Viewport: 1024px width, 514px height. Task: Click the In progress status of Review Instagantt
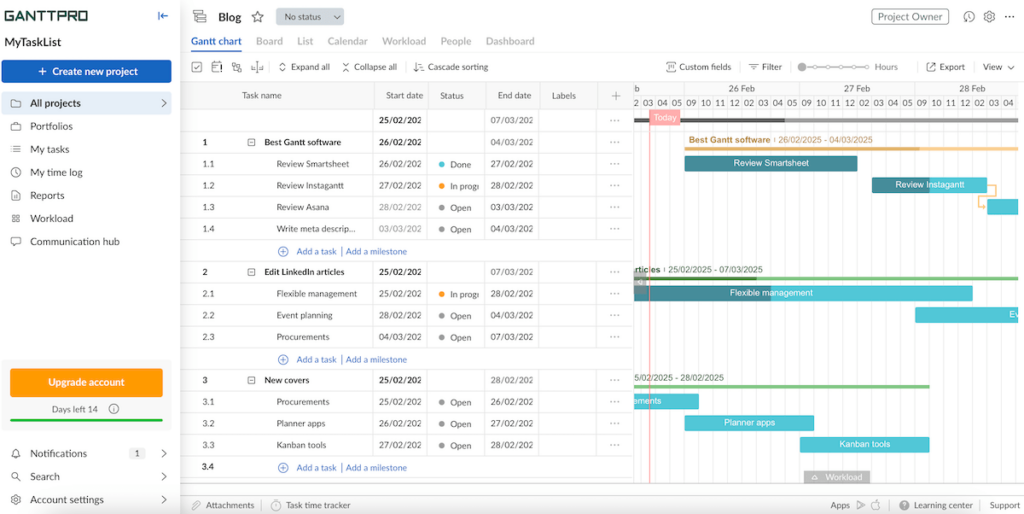point(458,185)
